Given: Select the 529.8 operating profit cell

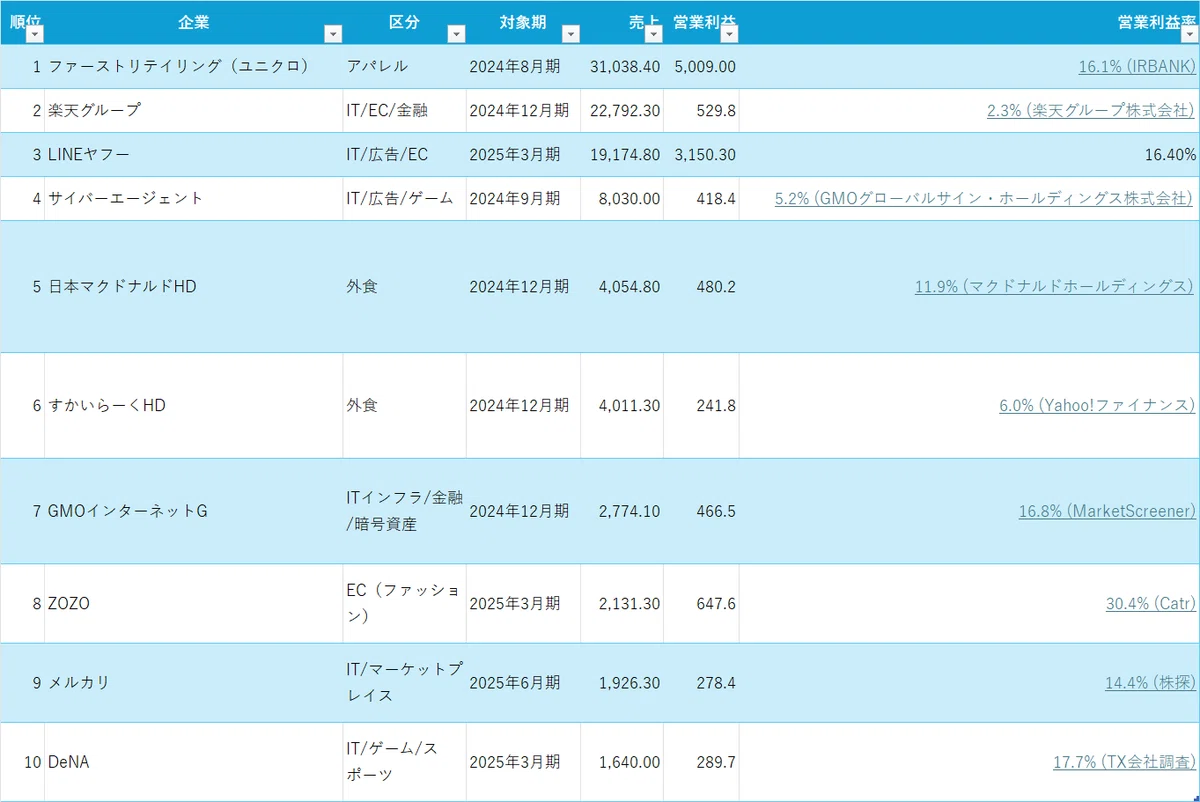Looking at the screenshot, I should tap(701, 111).
